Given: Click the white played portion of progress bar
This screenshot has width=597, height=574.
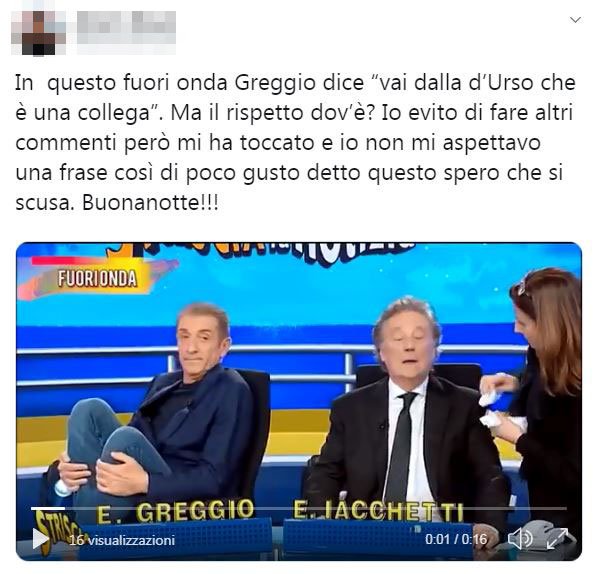Looking at the screenshot, I should 48,508.
